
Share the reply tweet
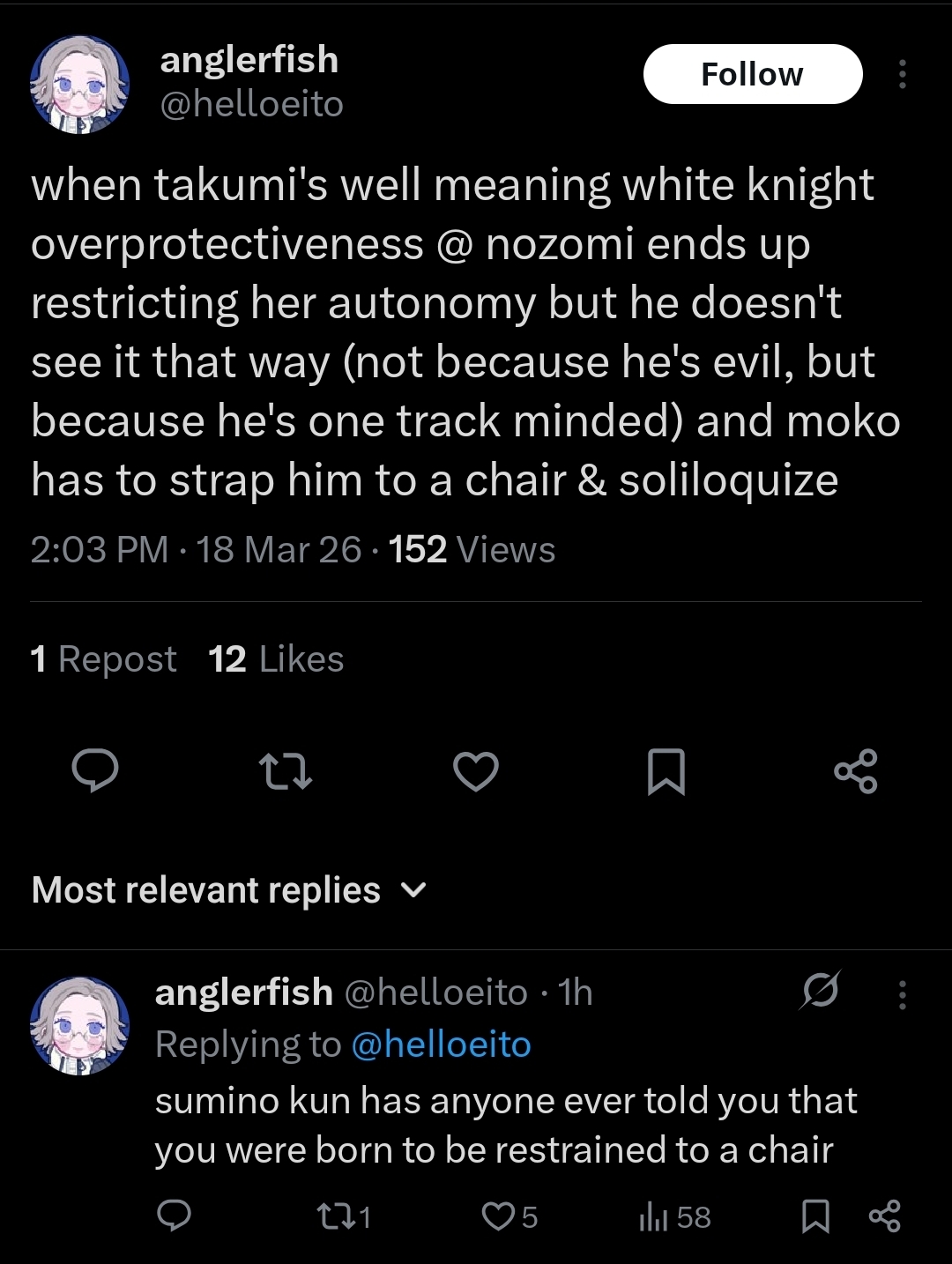884,1217
